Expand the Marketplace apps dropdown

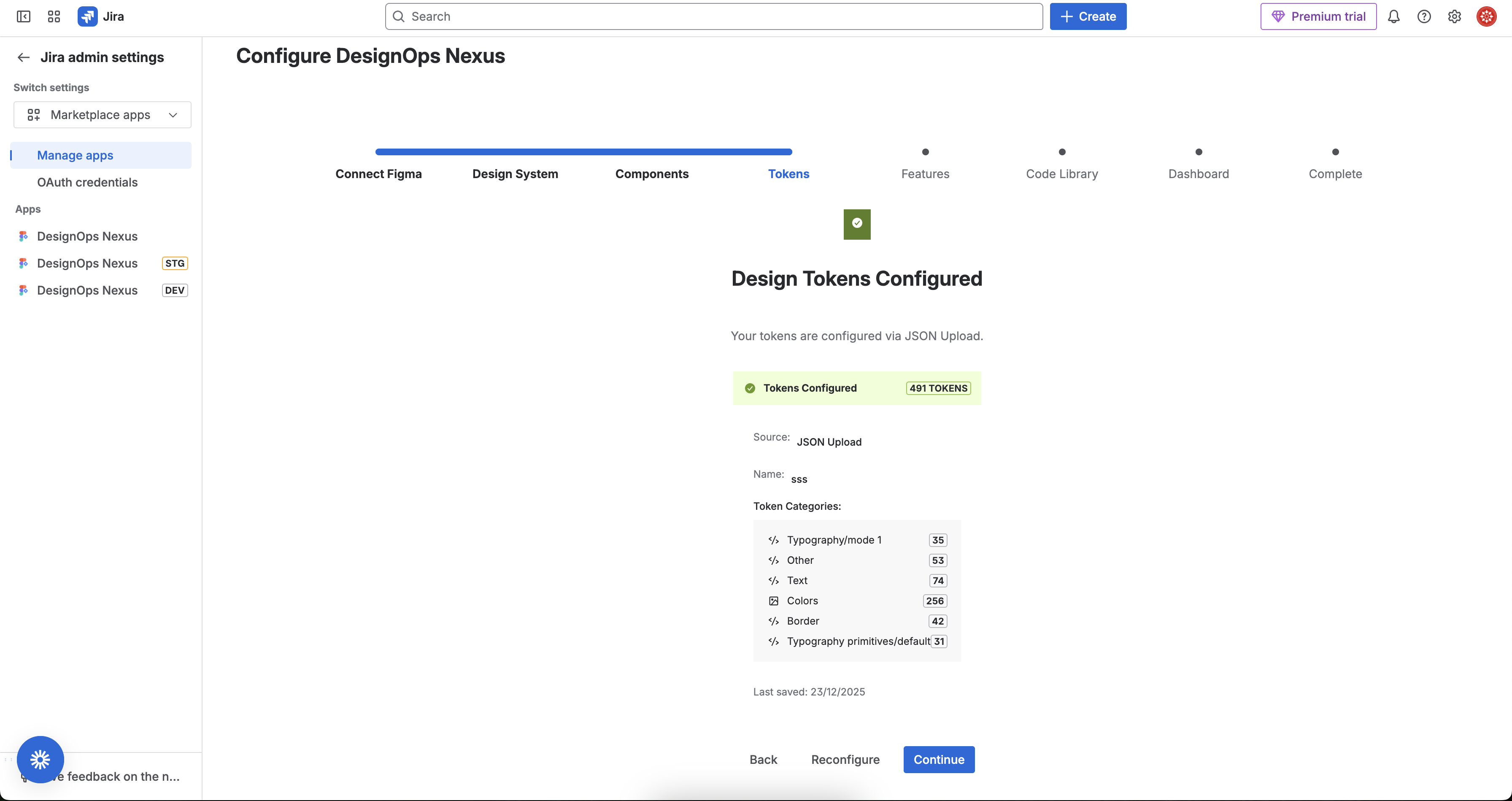click(102, 115)
